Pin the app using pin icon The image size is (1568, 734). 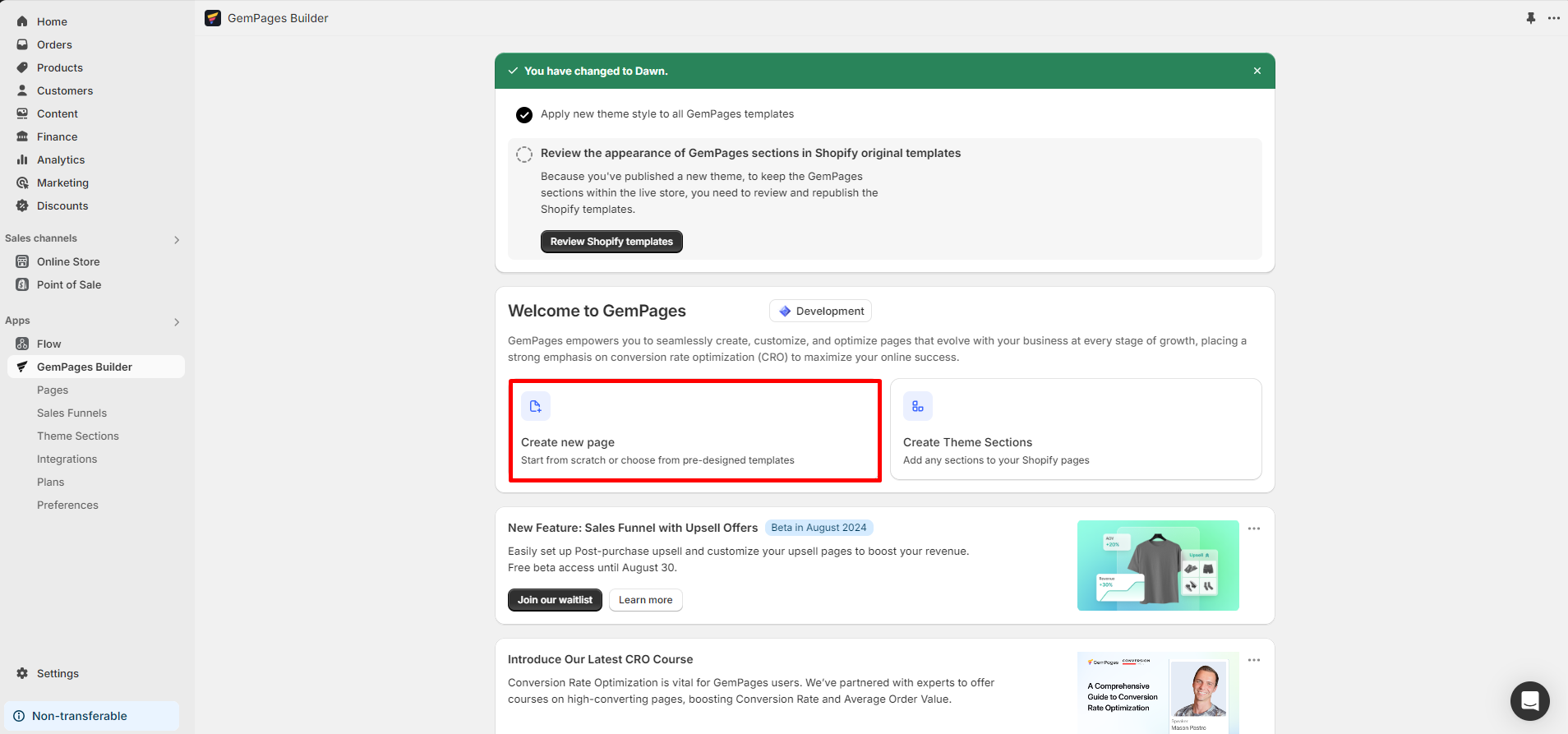click(1531, 18)
